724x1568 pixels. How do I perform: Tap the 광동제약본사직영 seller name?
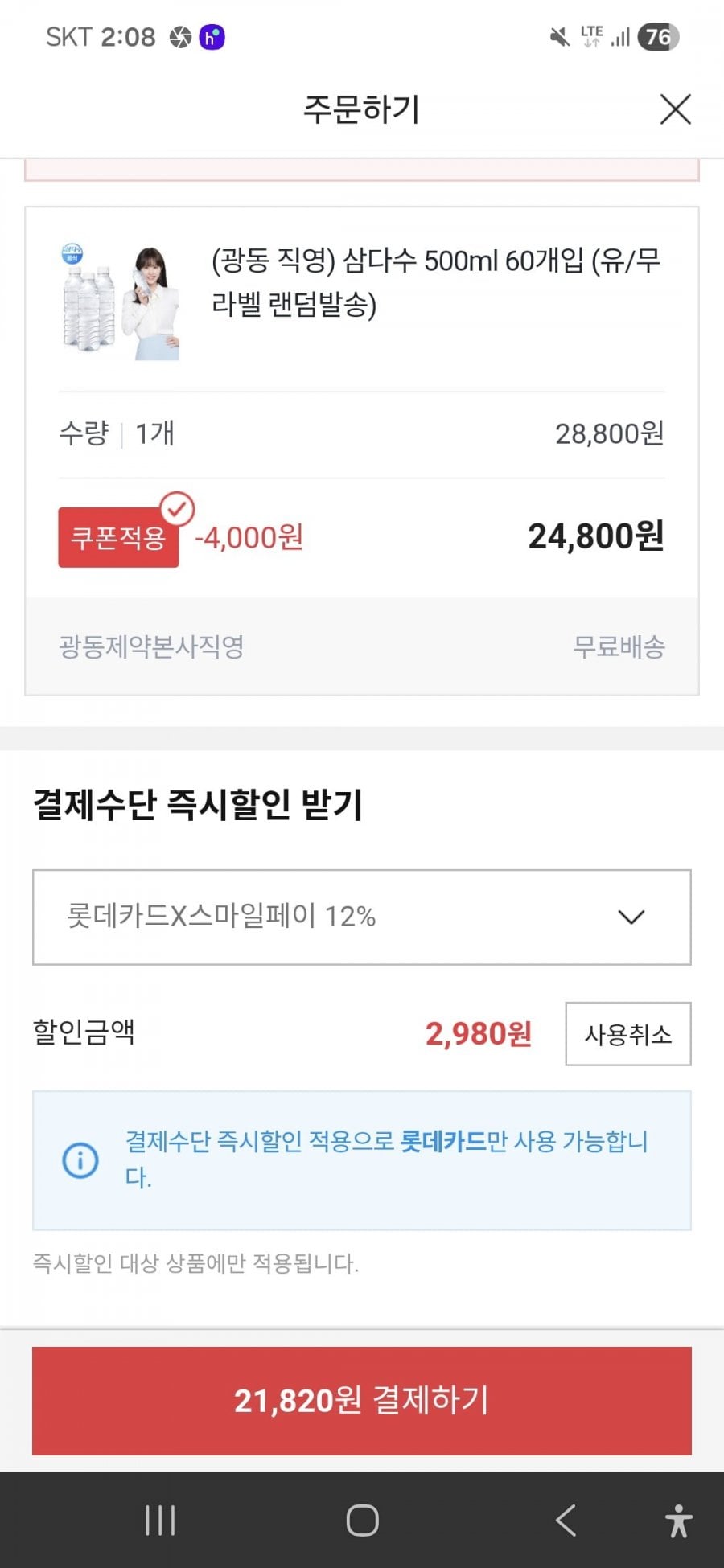tap(151, 646)
